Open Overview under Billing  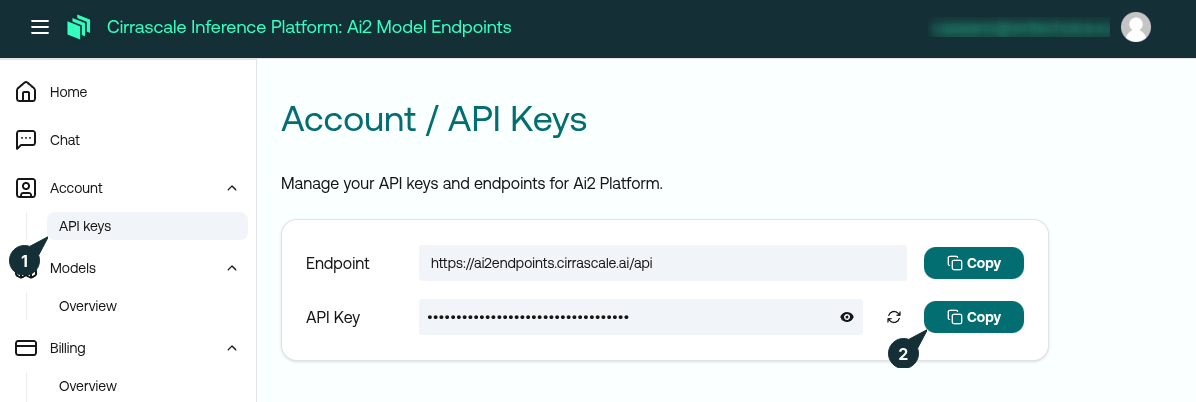coord(88,386)
